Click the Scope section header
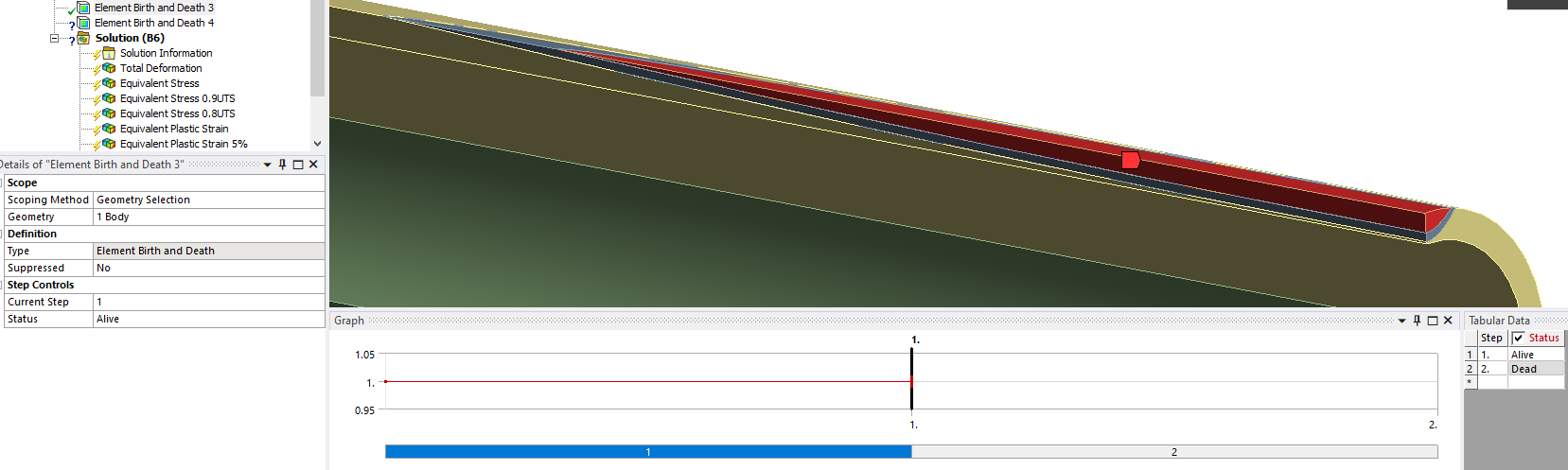 (x=165, y=183)
